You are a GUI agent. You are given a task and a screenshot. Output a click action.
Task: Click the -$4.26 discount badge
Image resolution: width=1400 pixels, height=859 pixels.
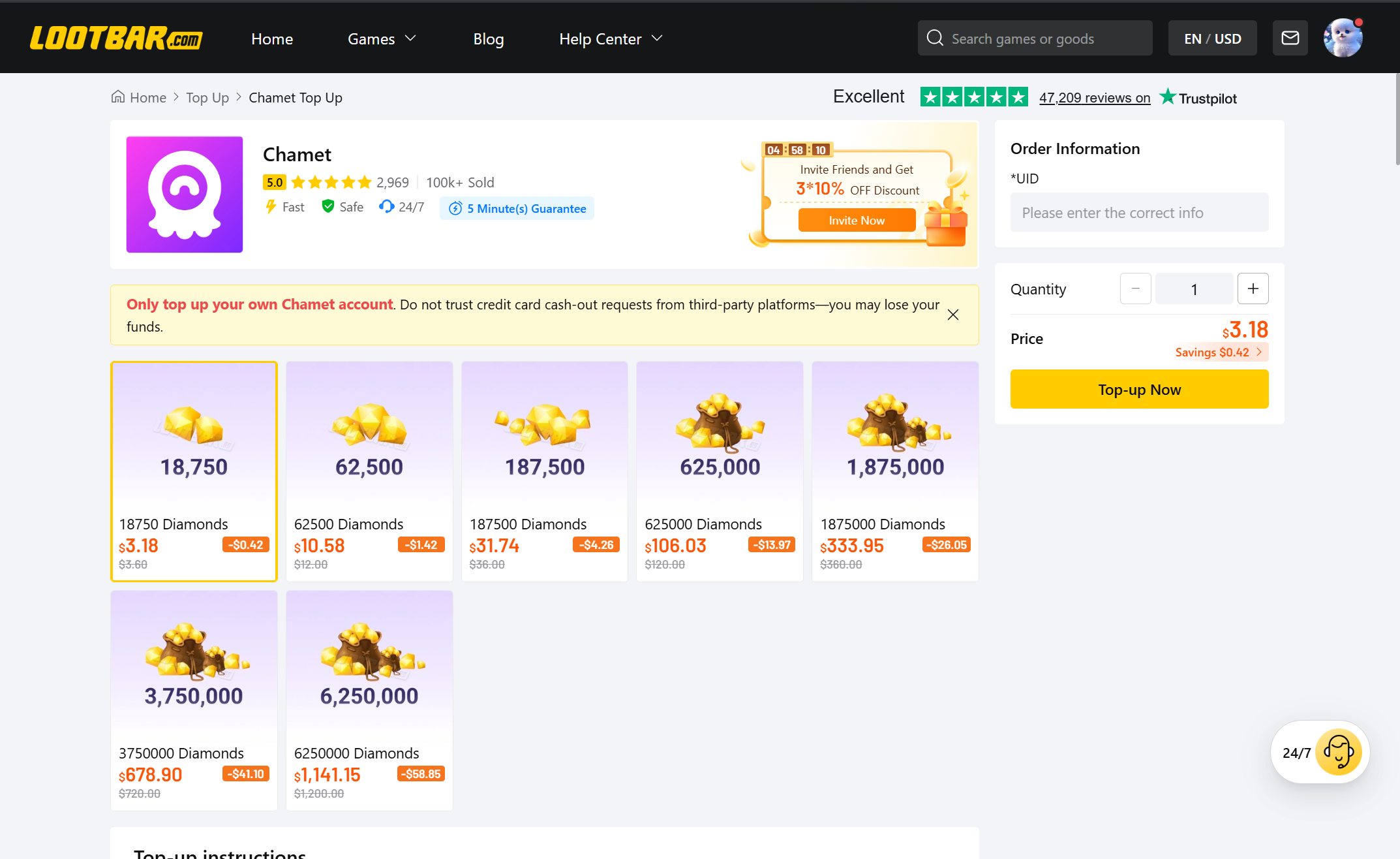coord(596,544)
